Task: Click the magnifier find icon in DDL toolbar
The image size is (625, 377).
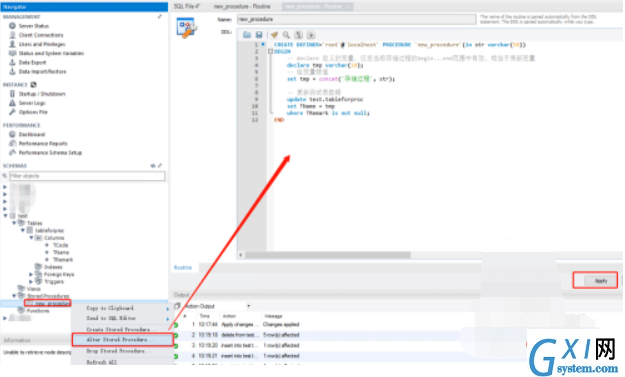Action: click(286, 35)
